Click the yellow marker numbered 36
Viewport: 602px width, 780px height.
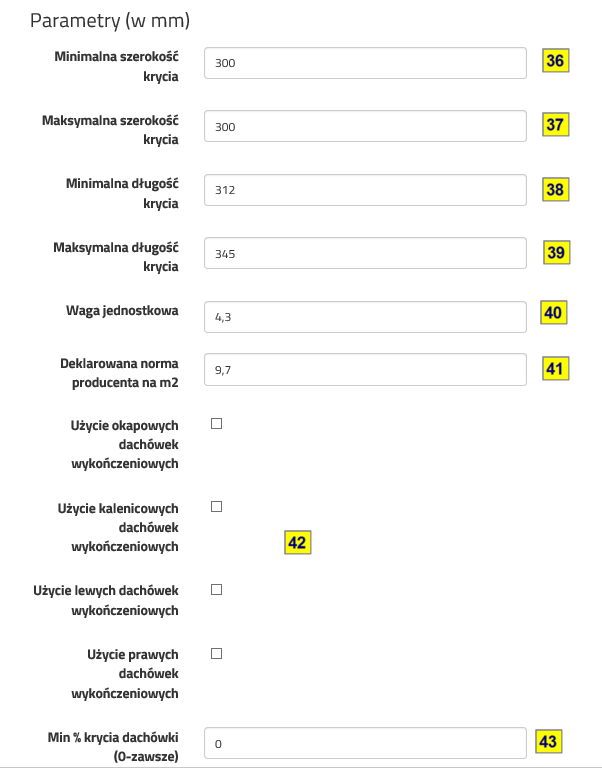click(x=555, y=61)
